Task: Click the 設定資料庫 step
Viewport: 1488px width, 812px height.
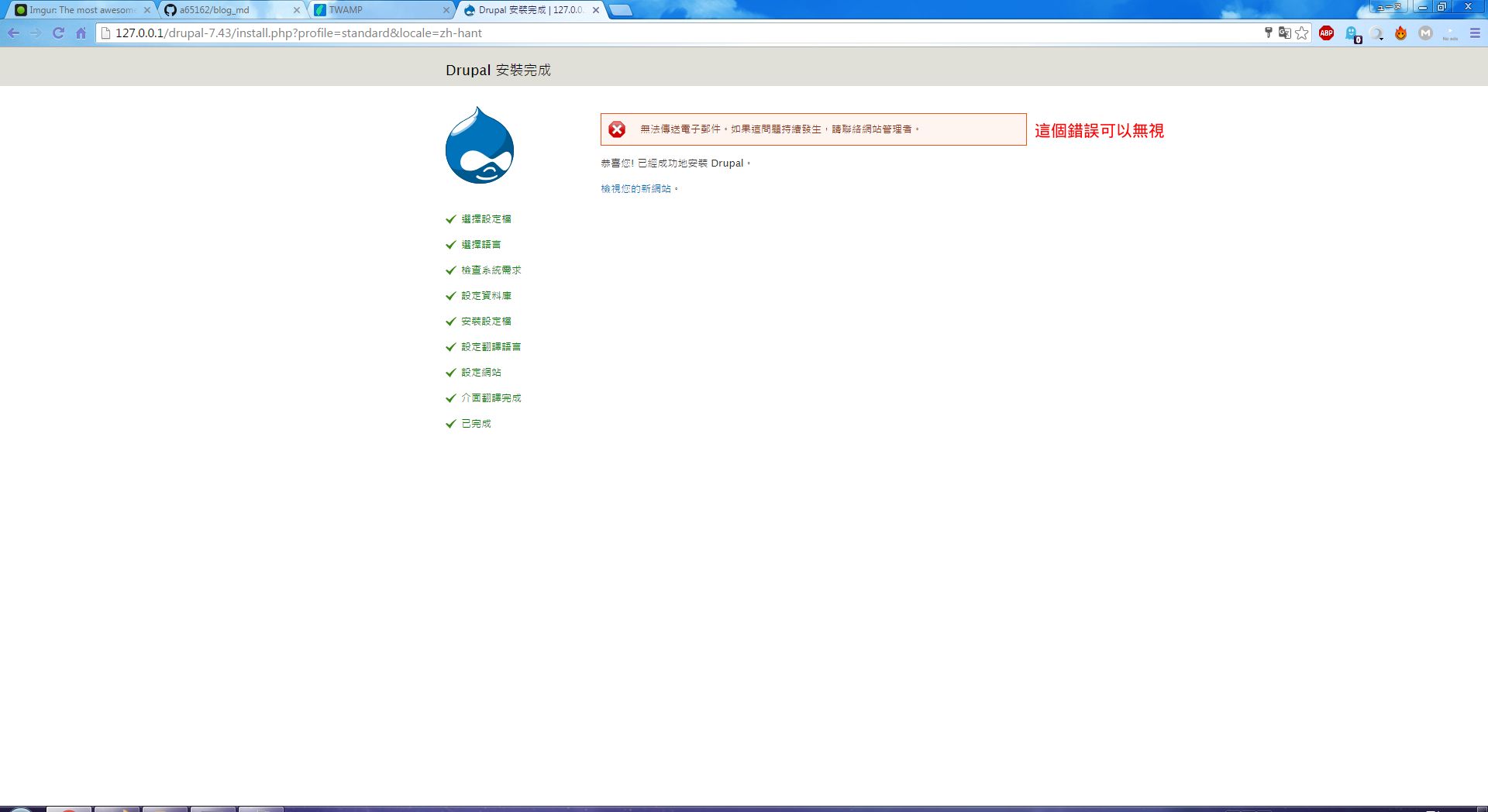Action: (486, 296)
